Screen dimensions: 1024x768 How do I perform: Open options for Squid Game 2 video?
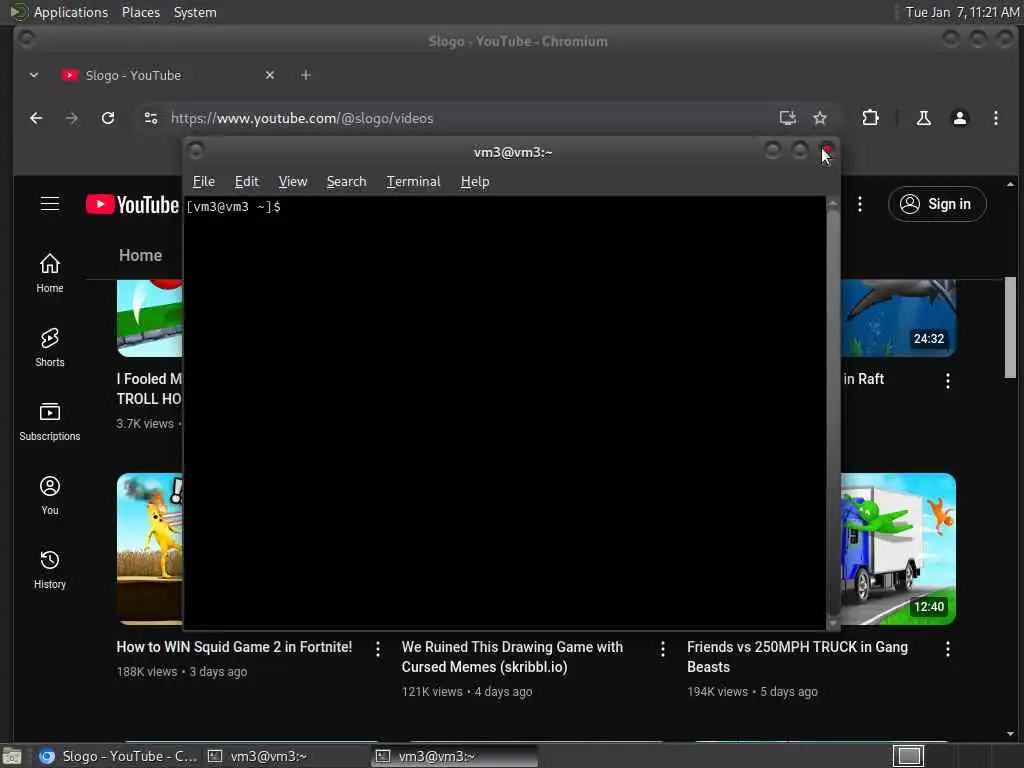click(377, 648)
